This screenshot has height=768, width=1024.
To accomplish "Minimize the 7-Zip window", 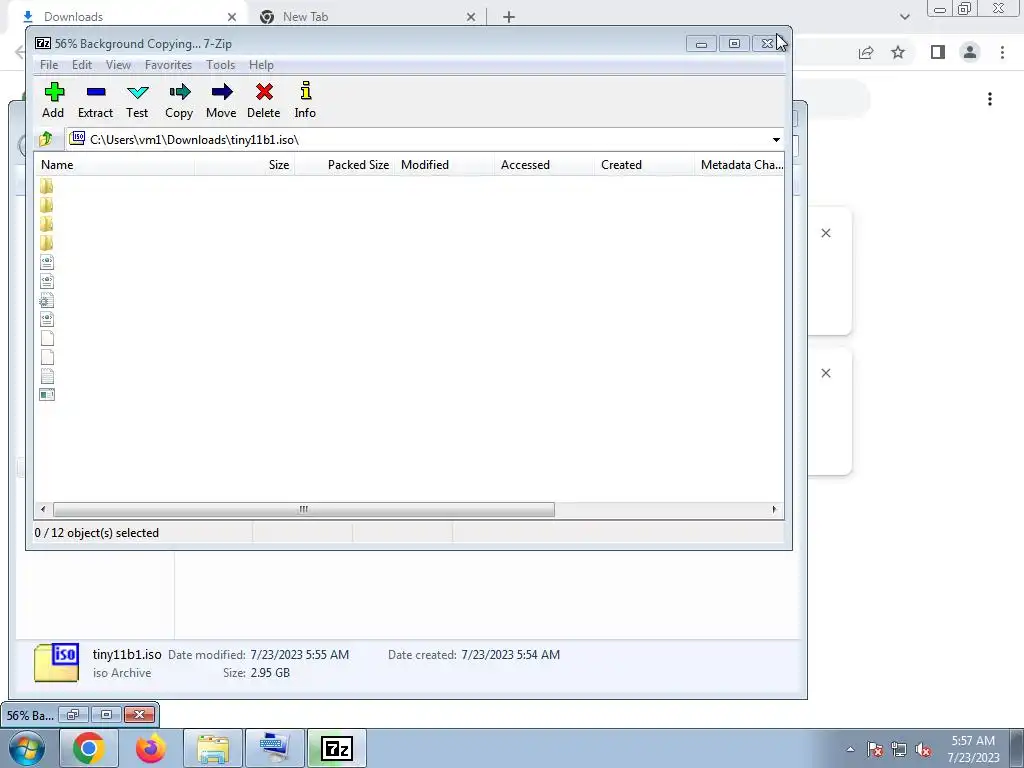I will 701,44.
